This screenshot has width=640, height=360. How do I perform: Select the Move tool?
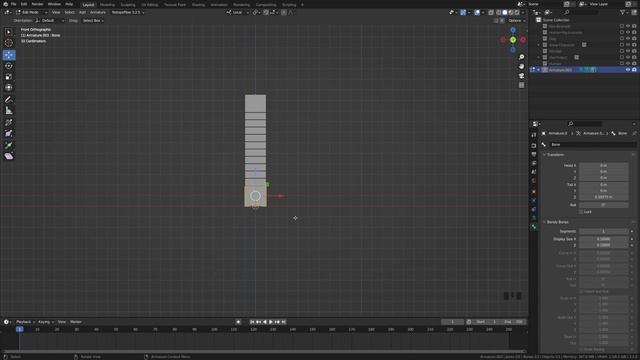(x=9, y=55)
